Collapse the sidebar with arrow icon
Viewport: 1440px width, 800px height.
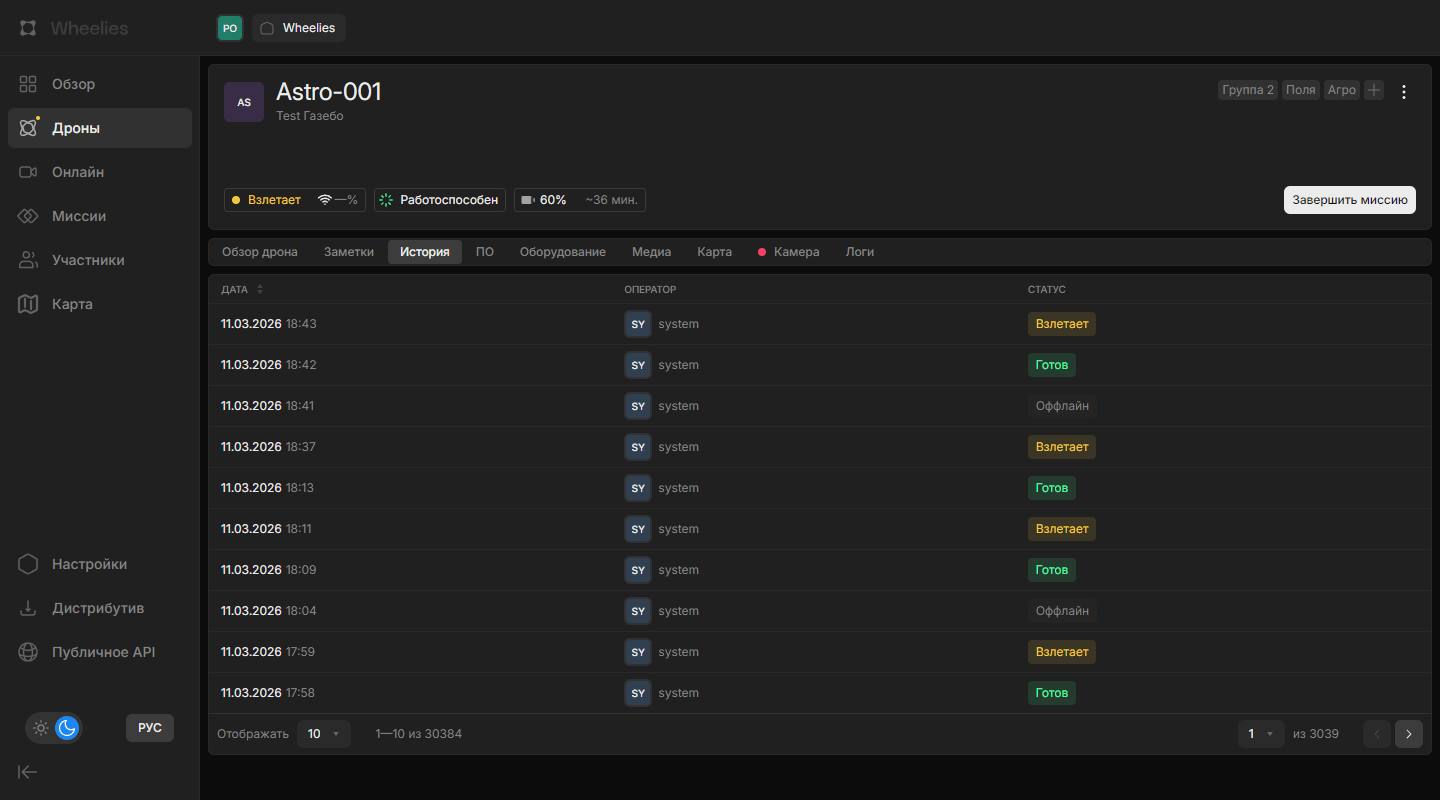28,771
